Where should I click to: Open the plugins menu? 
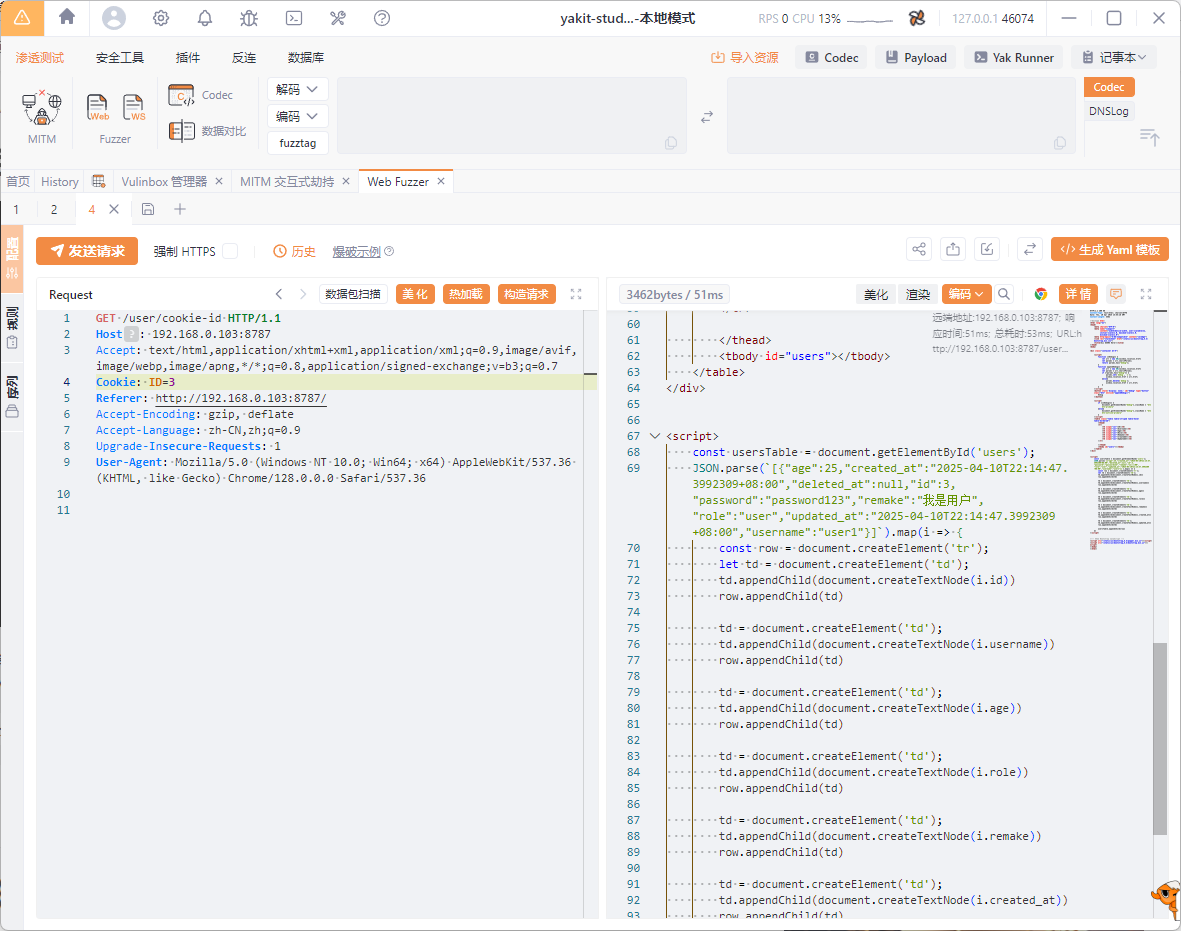pyautogui.click(x=188, y=58)
